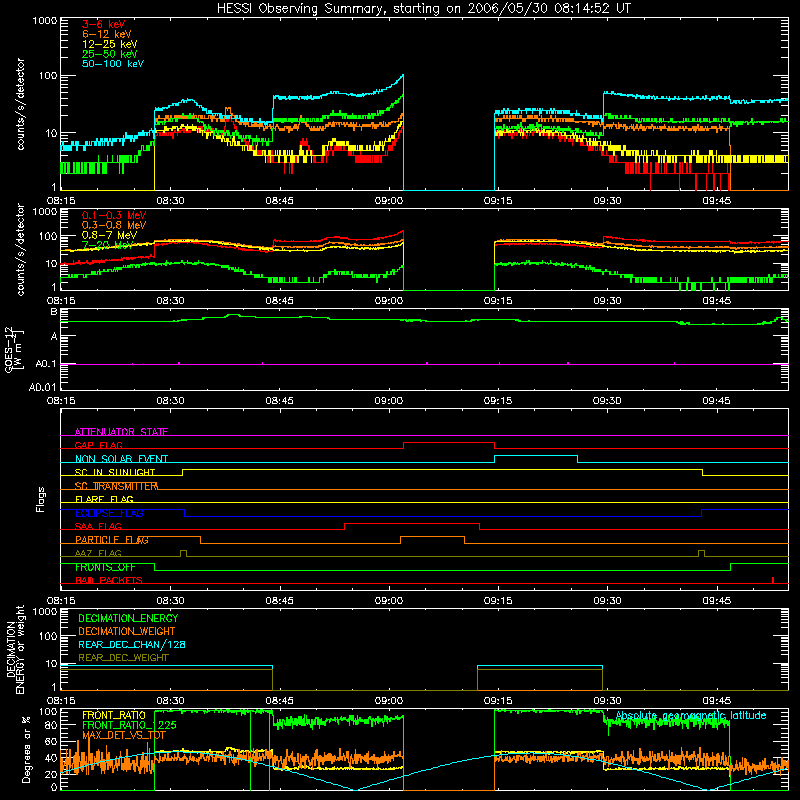
Task: Select the SC_IN_SUNLIGHT flag label
Action: (115, 472)
